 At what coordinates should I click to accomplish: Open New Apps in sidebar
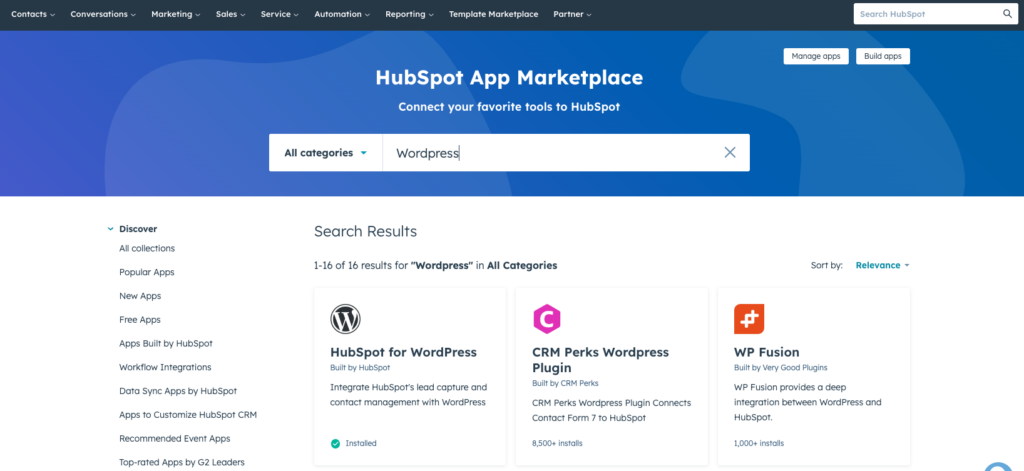(x=140, y=296)
